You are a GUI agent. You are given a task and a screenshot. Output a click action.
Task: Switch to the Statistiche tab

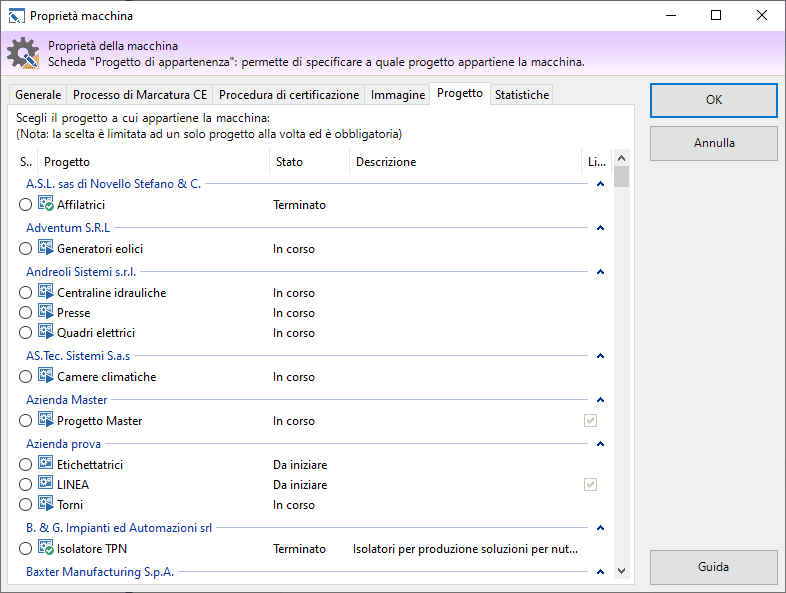point(521,95)
